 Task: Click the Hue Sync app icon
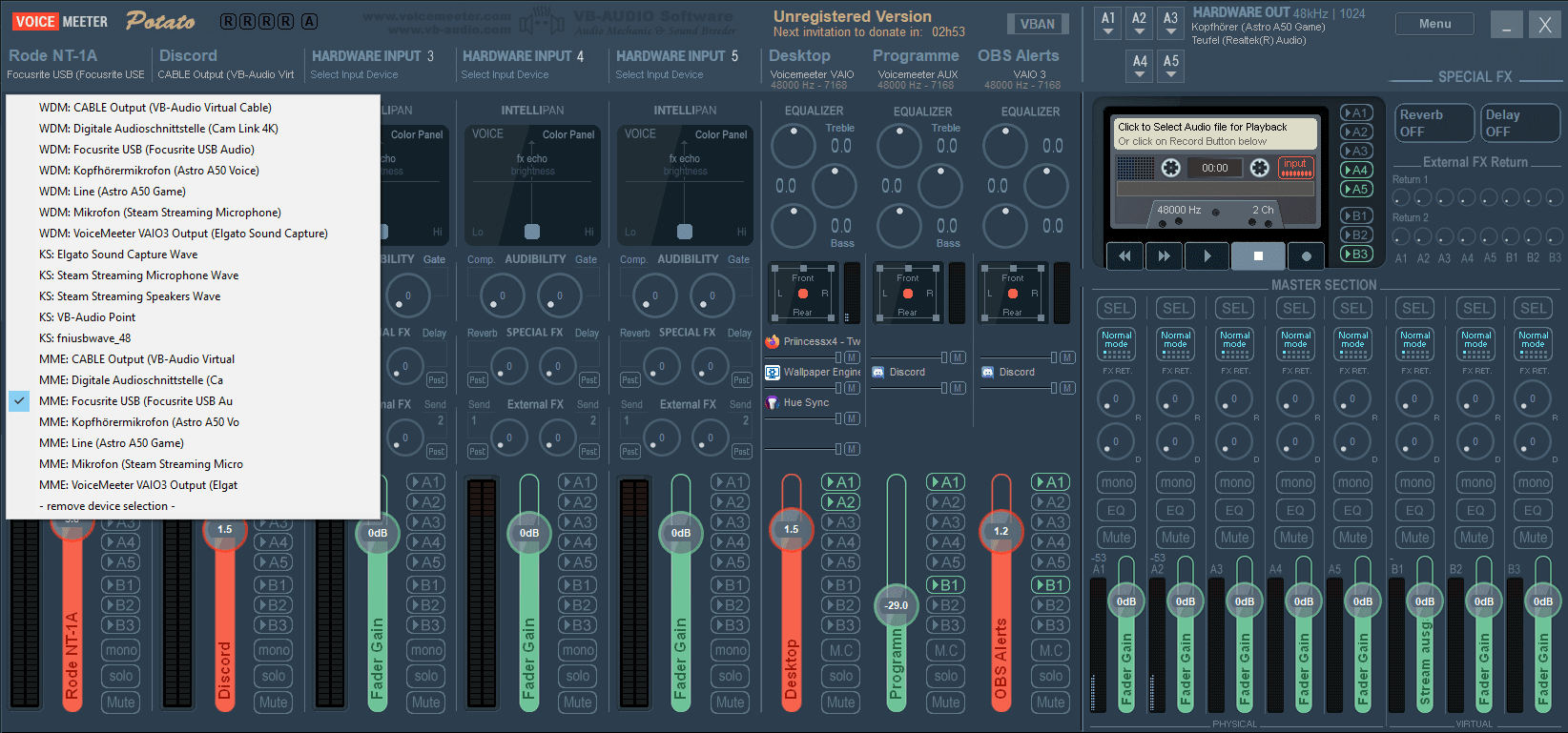coord(773,402)
